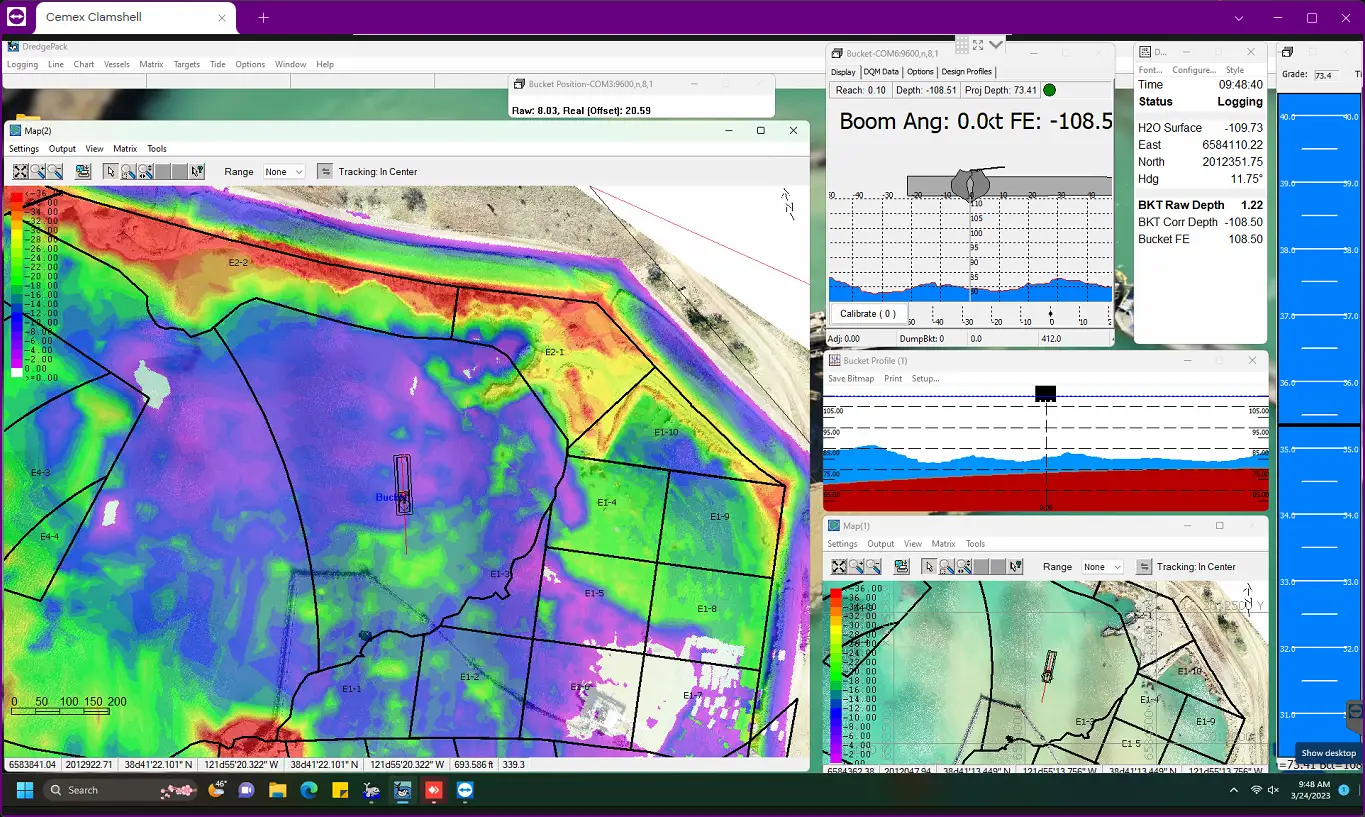Select zoom out tool in Map(2) toolbar
The height and width of the screenshot is (817, 1365).
(x=54, y=172)
